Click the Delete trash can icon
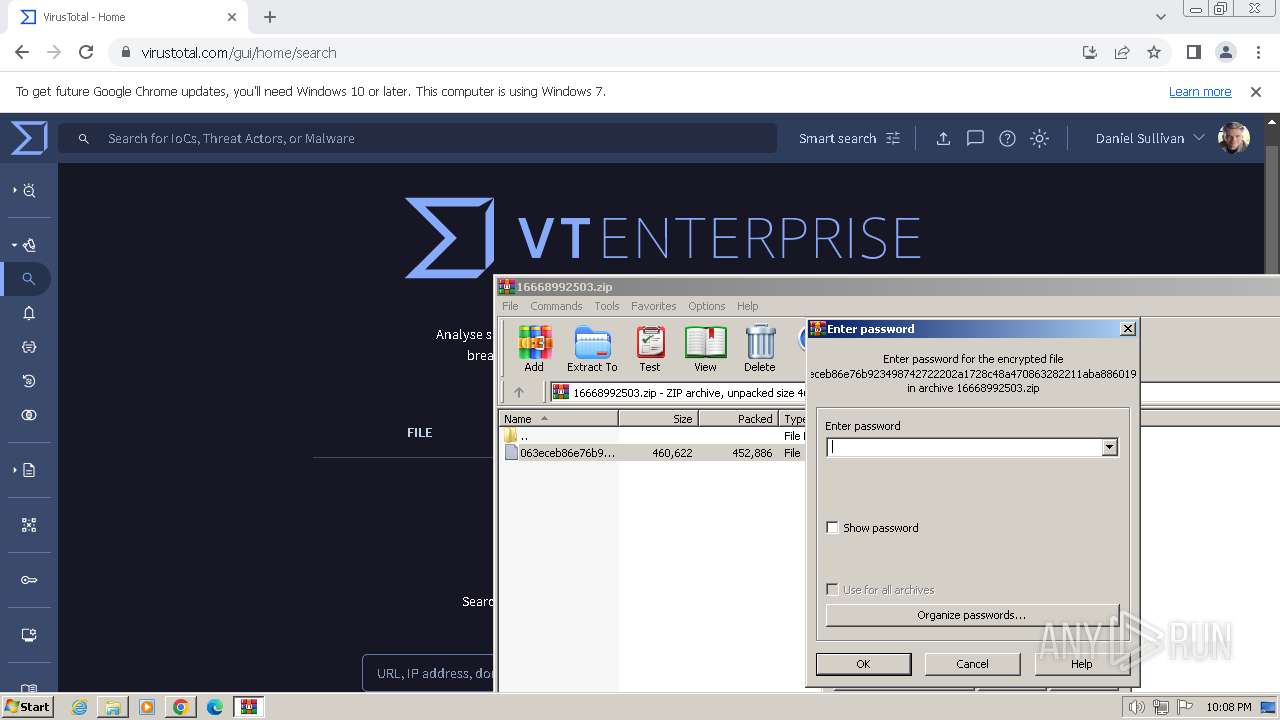Viewport: 1280px width, 720px height. tap(760, 348)
